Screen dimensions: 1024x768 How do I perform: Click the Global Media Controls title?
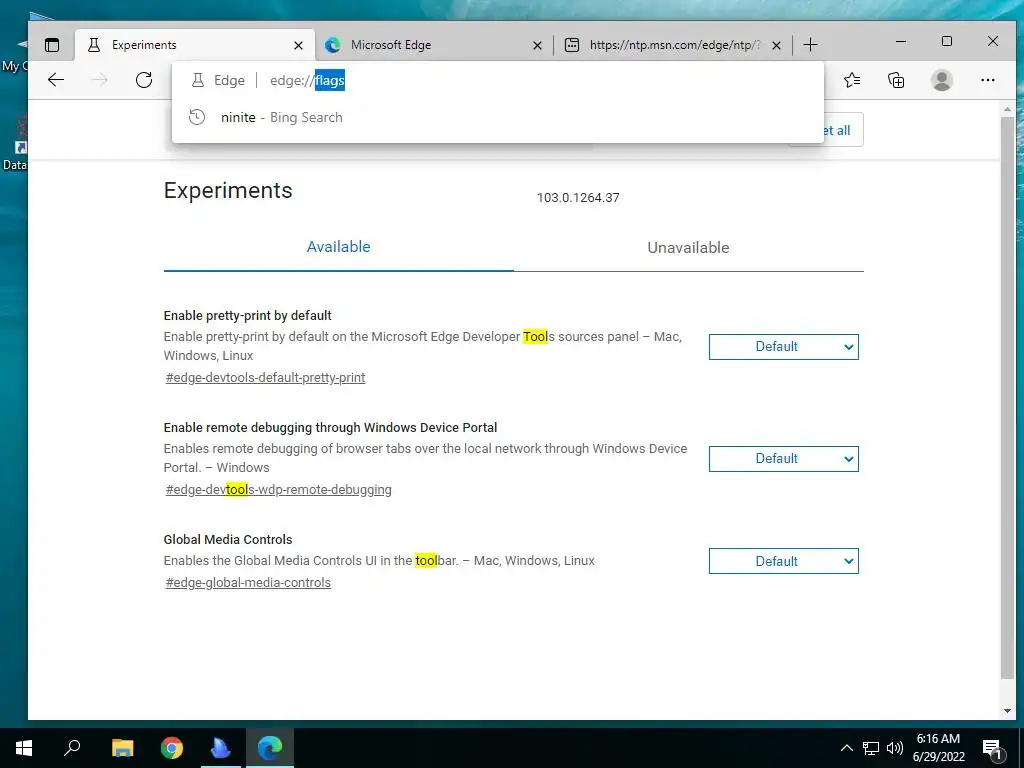pos(228,539)
